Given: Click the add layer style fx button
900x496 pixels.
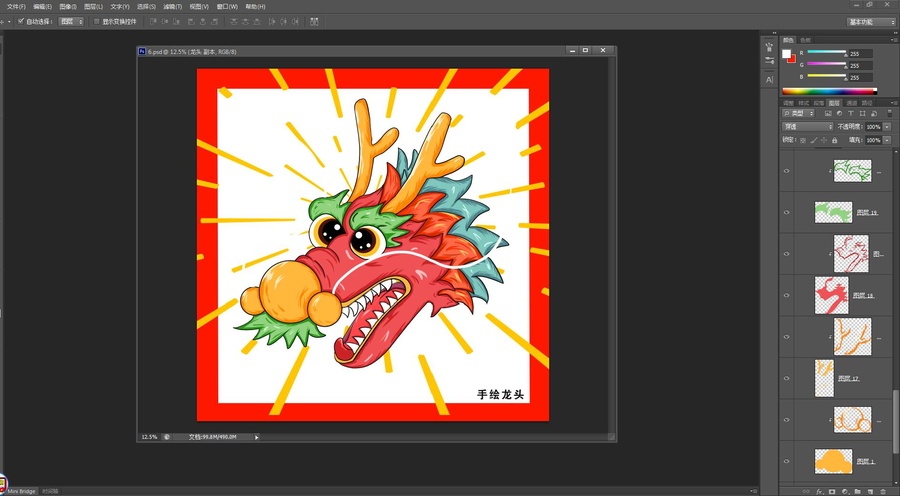Looking at the screenshot, I should click(x=820, y=492).
